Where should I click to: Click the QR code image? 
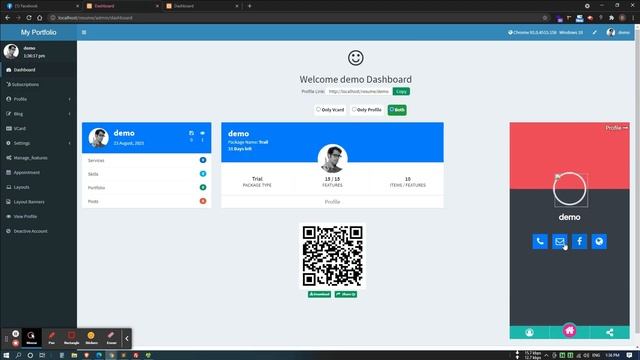(332, 256)
